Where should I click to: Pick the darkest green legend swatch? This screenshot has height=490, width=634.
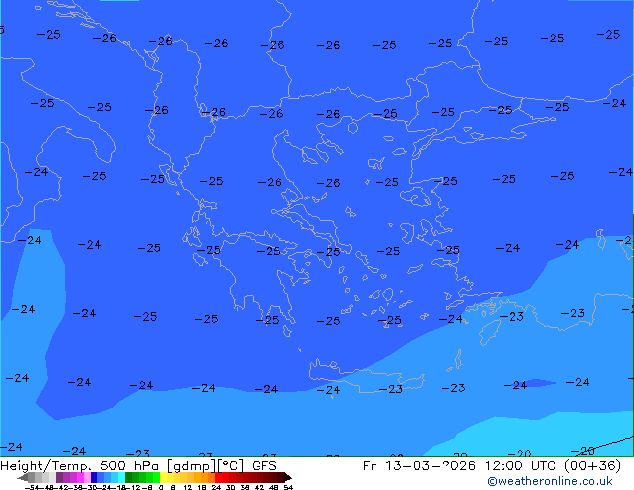click(129, 477)
